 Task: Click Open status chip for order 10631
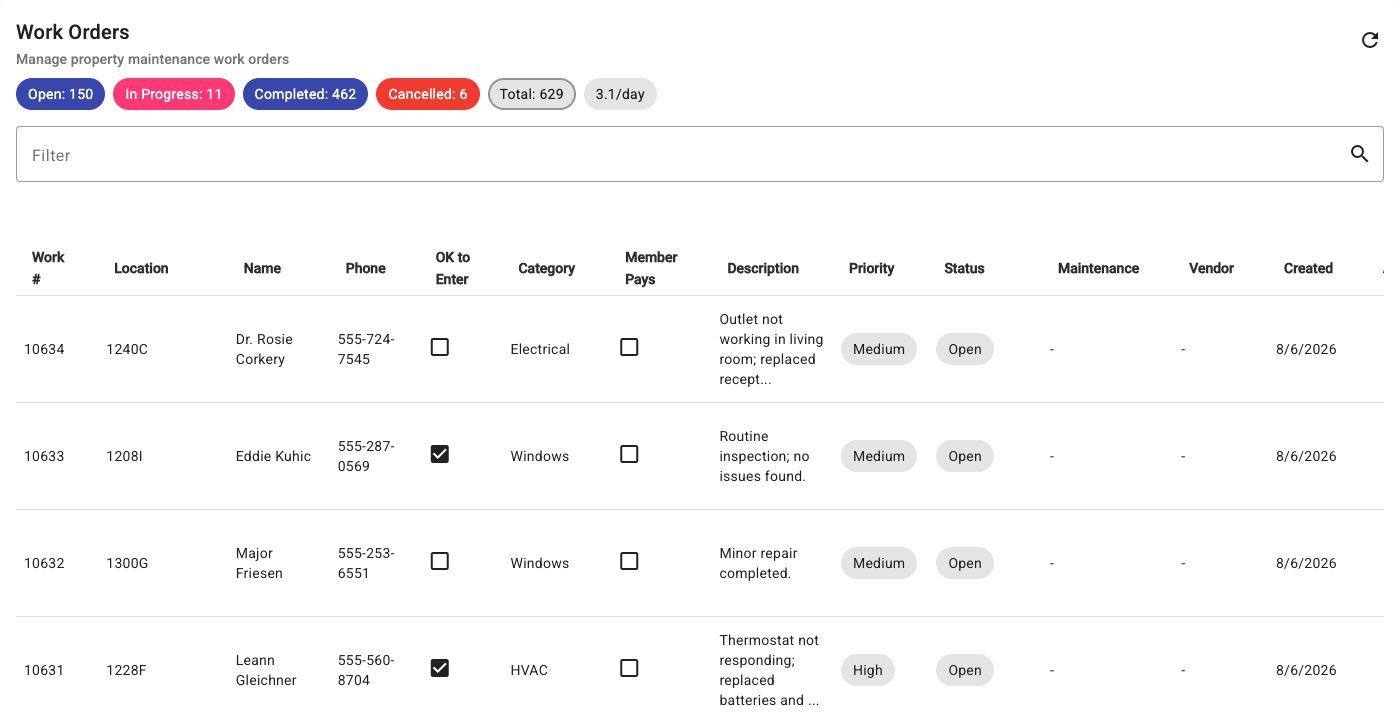click(965, 670)
